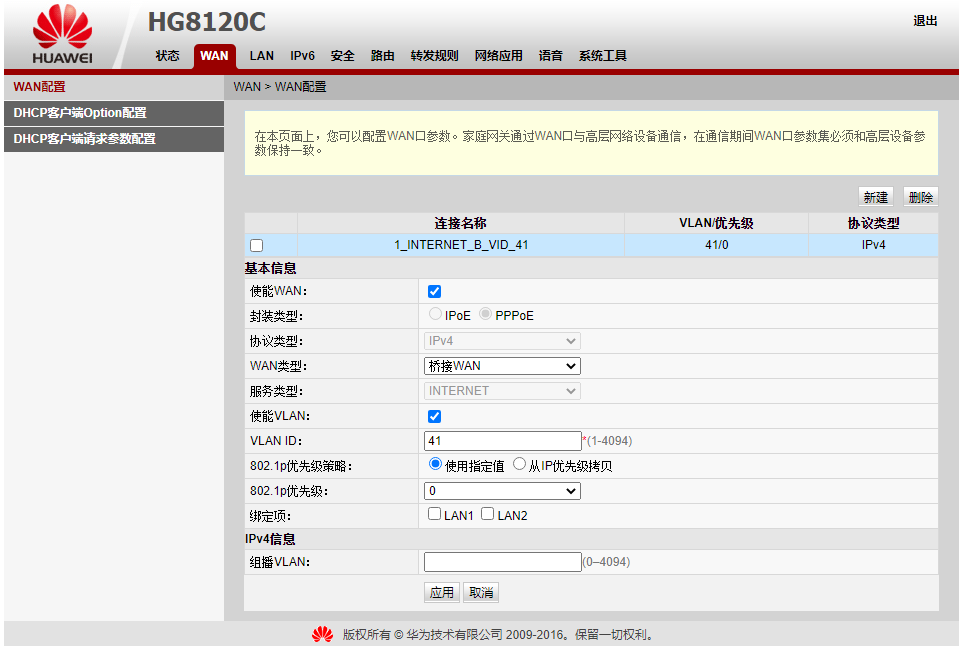Image resolution: width=969 pixels, height=653 pixels.
Task: Check the LAN1 binding checkbox
Action: pos(434,514)
